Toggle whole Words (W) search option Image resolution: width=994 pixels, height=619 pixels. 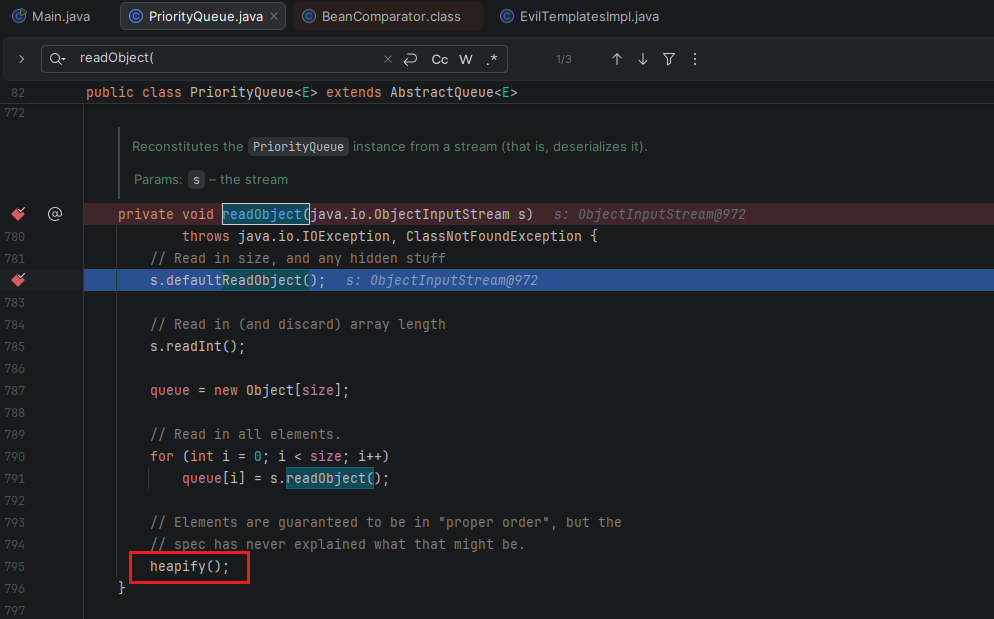click(466, 59)
